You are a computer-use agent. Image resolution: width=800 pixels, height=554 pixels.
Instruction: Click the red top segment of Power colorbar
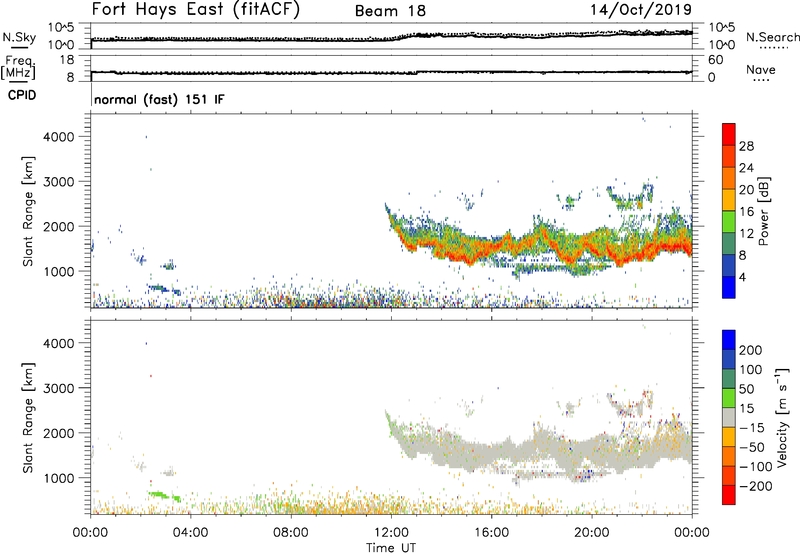(x=729, y=134)
